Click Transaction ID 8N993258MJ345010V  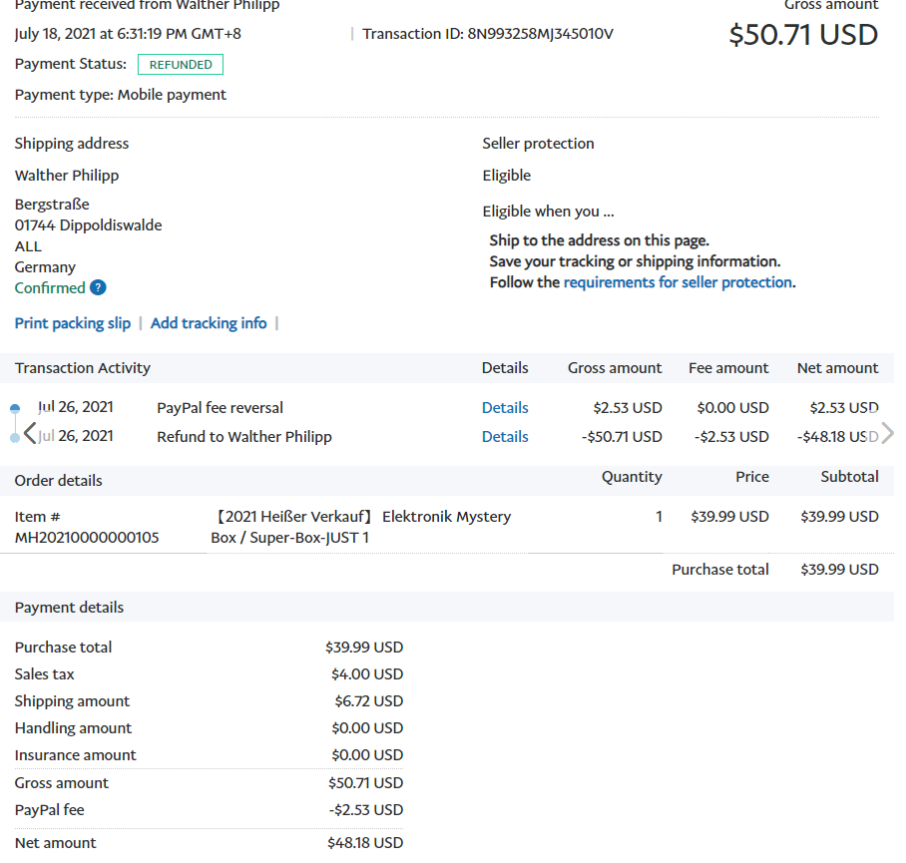[x=488, y=34]
